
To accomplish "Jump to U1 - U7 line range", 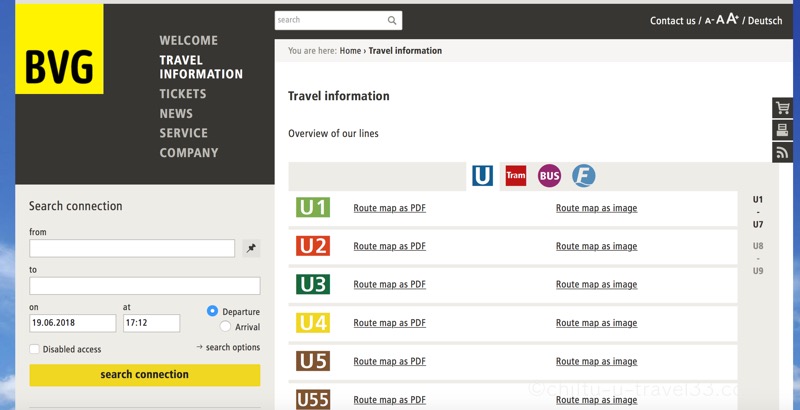I will pyautogui.click(x=758, y=212).
